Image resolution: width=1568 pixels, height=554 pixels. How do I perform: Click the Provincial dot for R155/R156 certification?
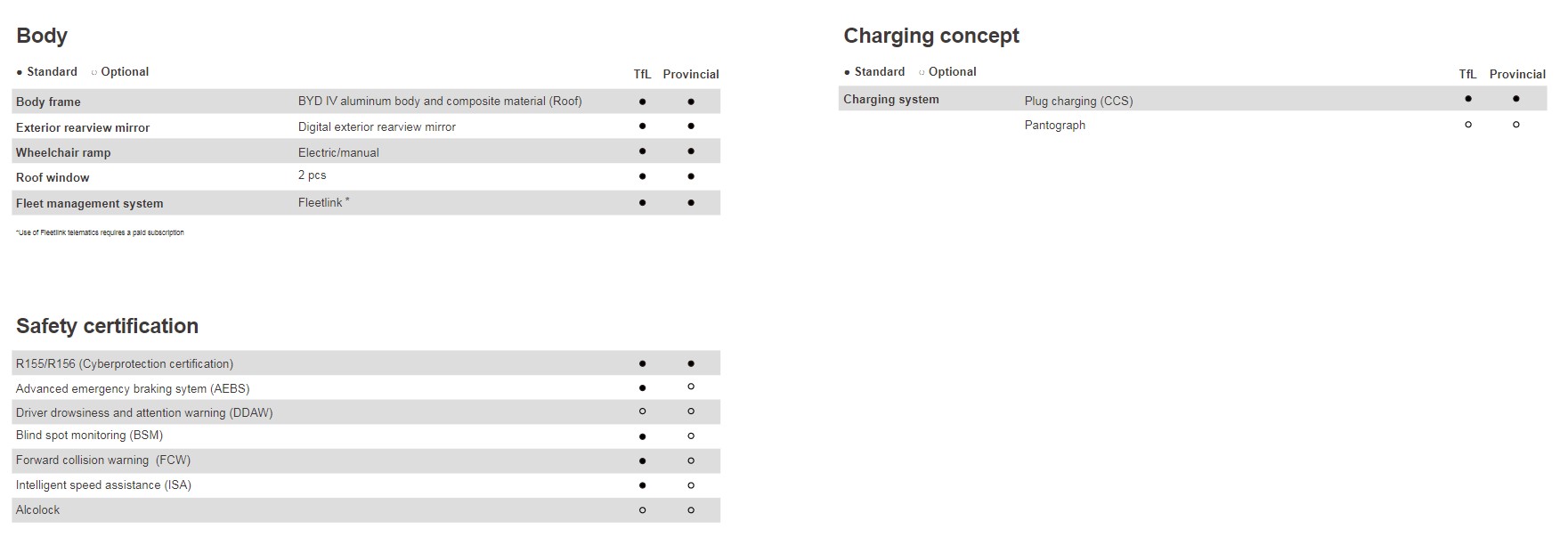tap(691, 363)
